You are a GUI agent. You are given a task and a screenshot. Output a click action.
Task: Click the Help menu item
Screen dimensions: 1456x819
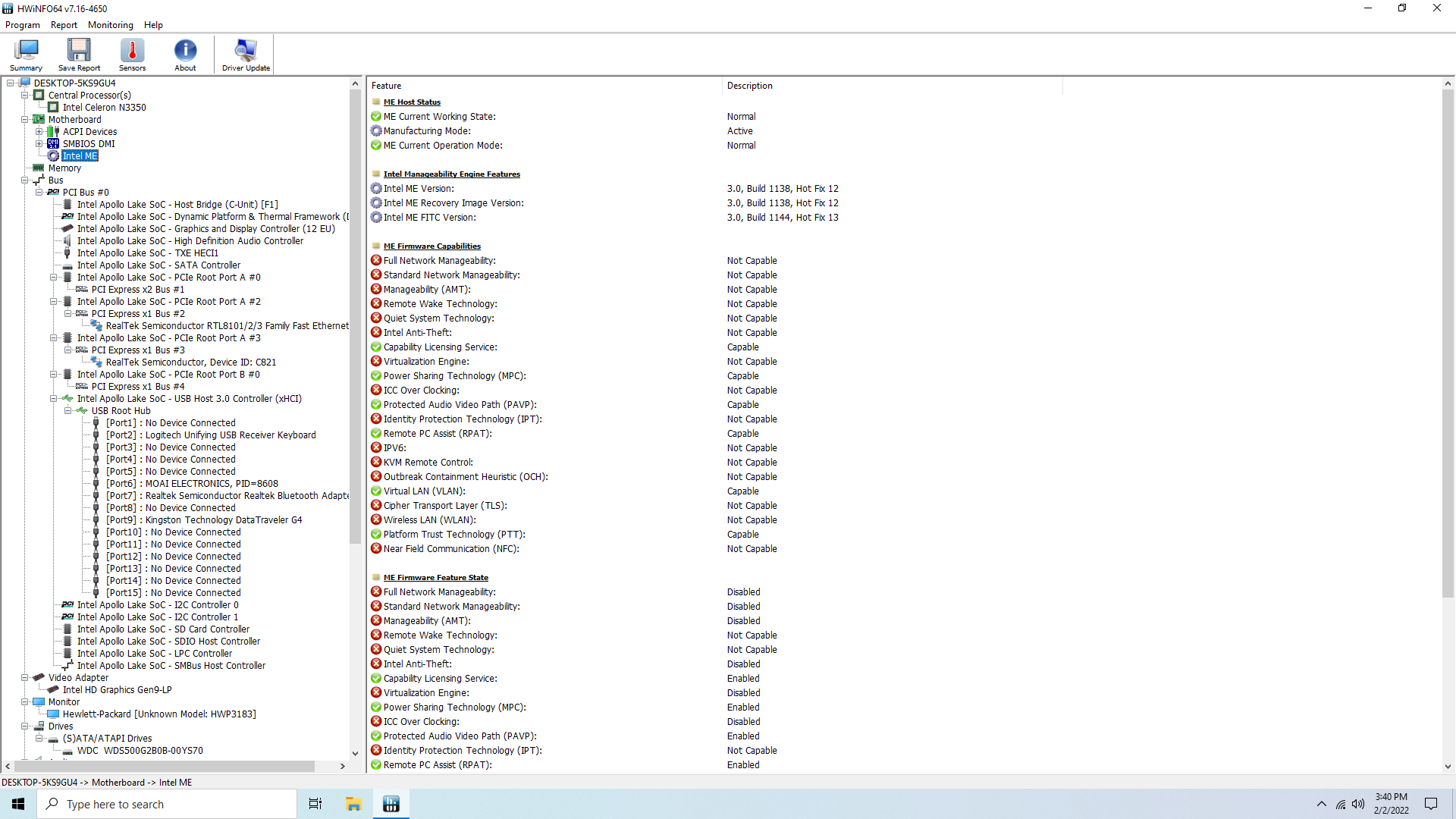153,24
